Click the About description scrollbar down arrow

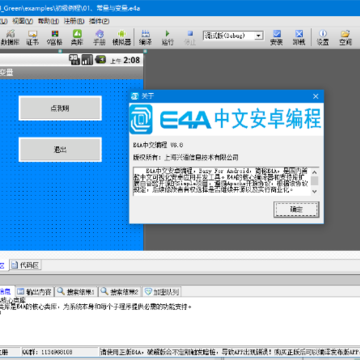314,191
